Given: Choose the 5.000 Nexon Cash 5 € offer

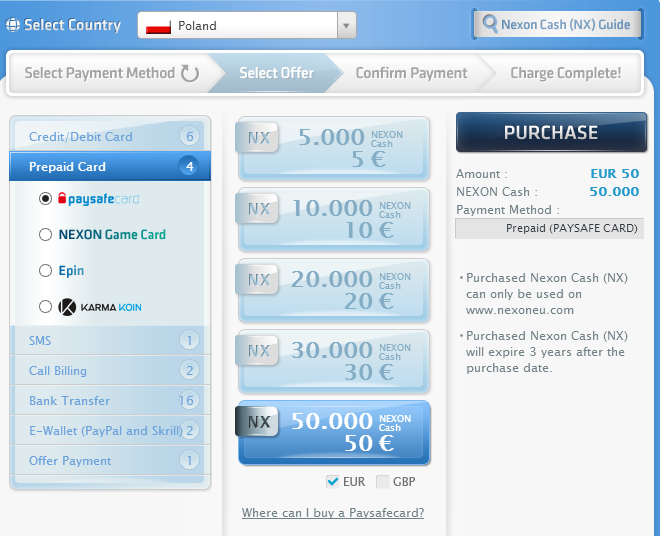Looking at the screenshot, I should point(334,148).
